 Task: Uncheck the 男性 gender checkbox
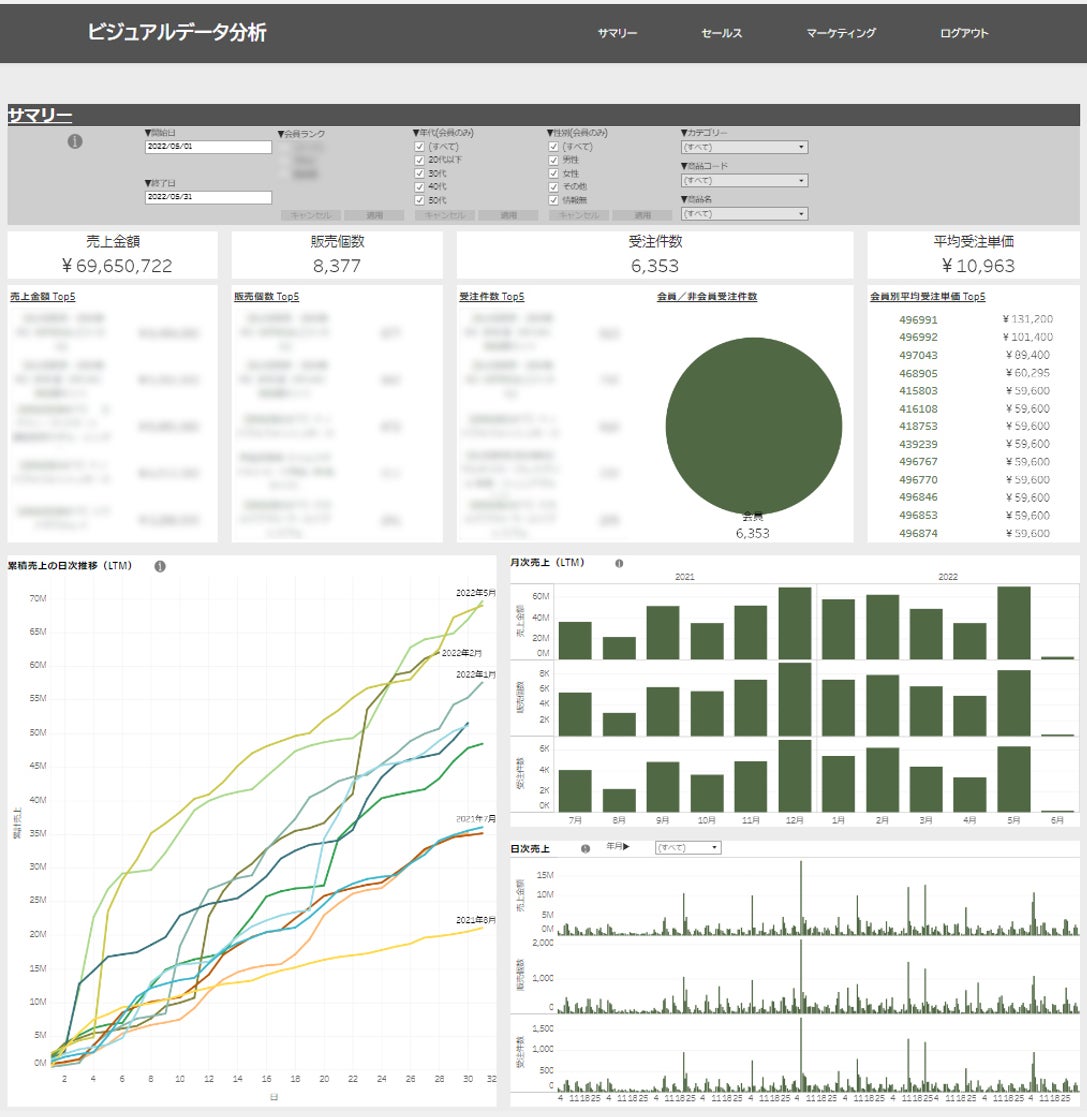[553, 160]
